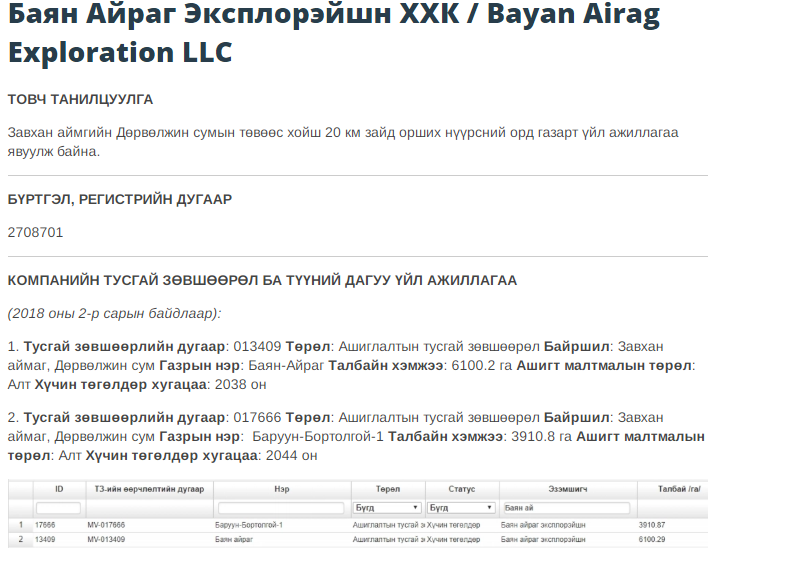Sort by the ID column header

58,489
